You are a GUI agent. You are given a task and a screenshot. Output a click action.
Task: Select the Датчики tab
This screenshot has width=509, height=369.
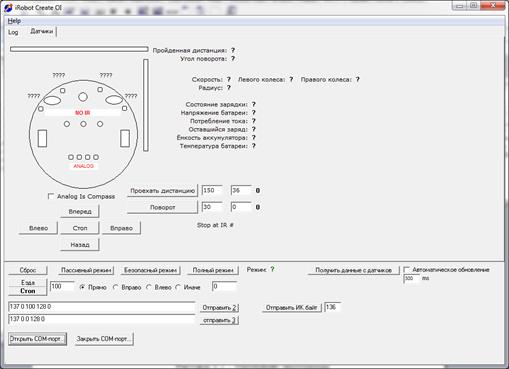[x=42, y=31]
